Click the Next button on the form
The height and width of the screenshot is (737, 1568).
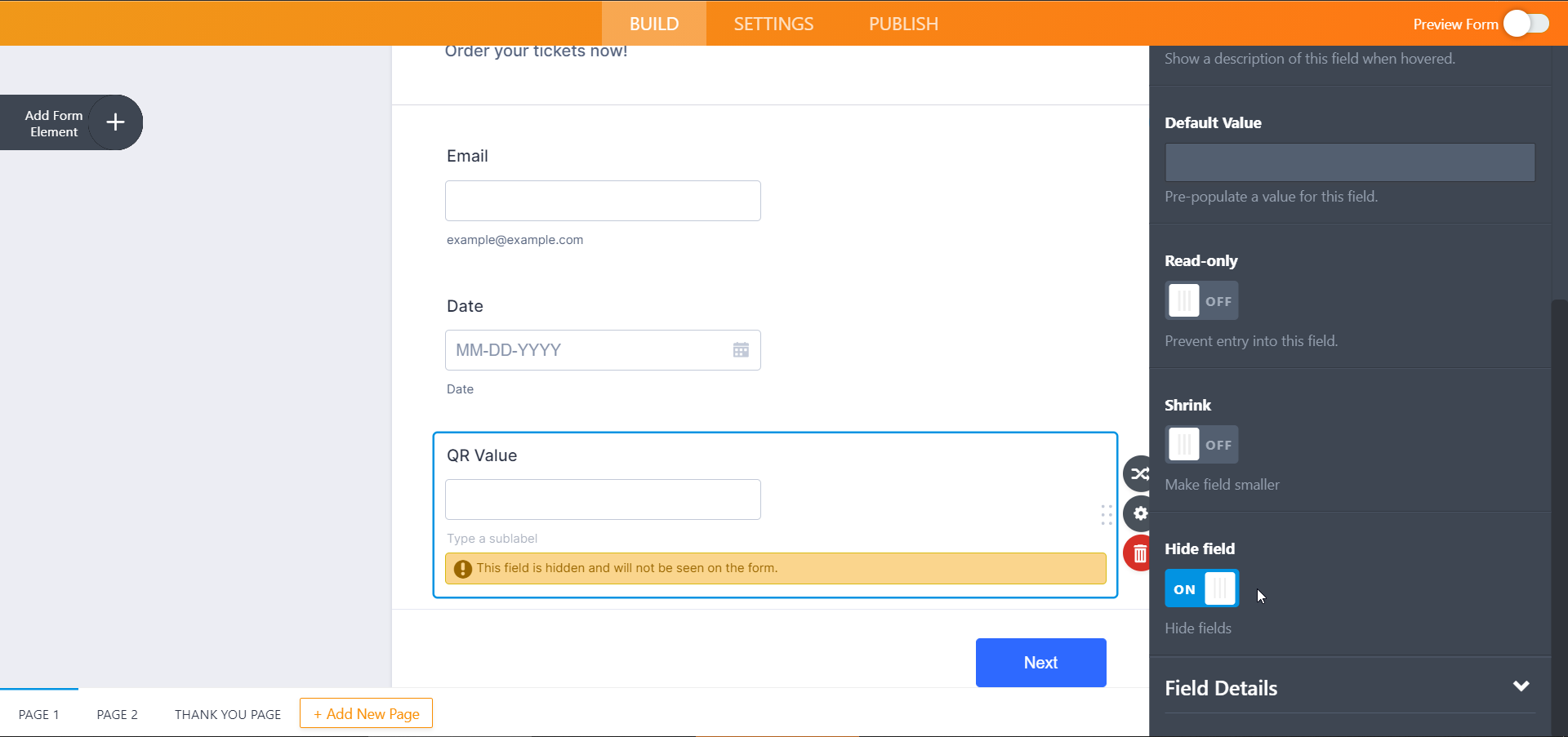1040,662
